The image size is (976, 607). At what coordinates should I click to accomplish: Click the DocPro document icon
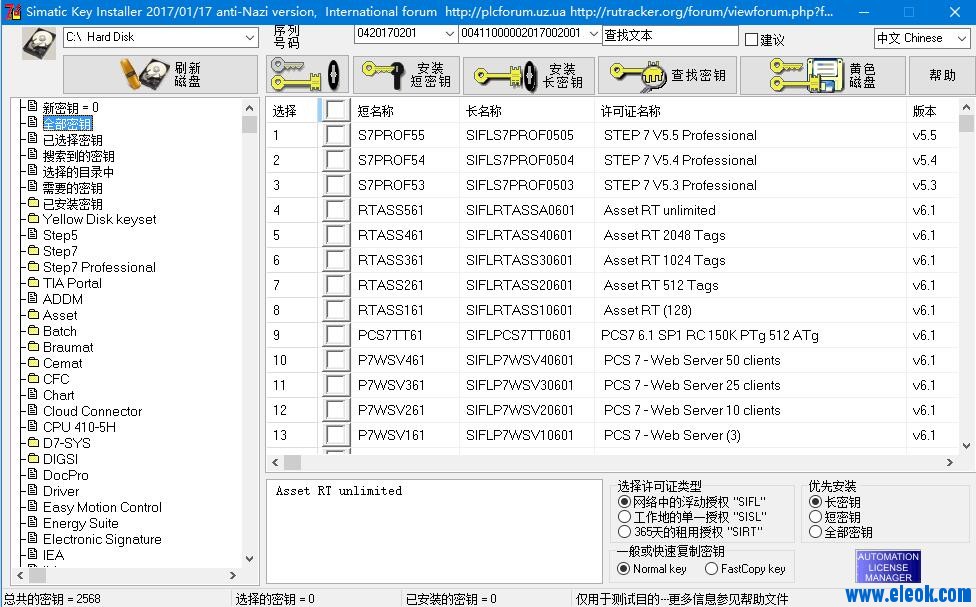tap(33, 474)
